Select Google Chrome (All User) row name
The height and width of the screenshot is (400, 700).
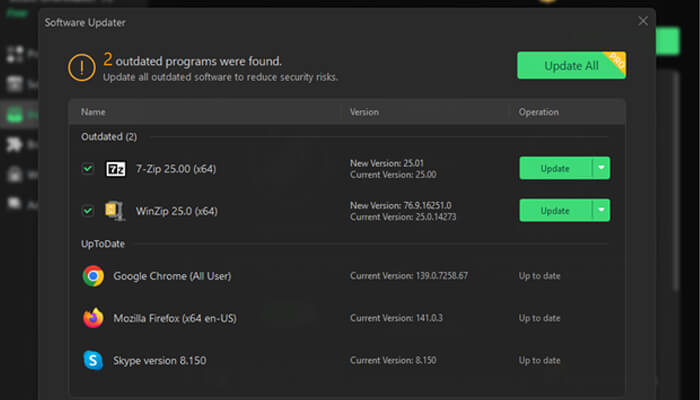pyautogui.click(x=172, y=276)
